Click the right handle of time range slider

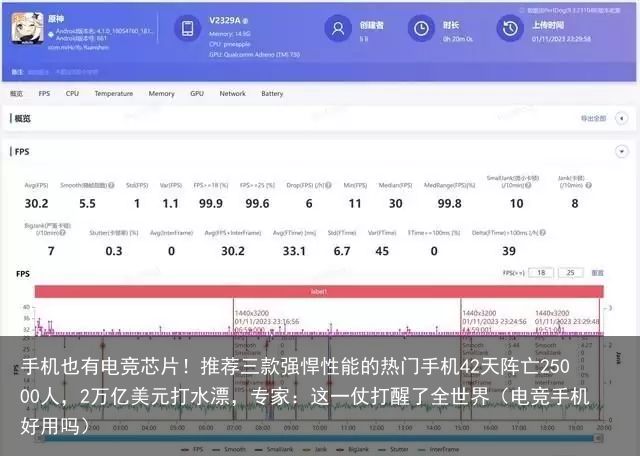(x=599, y=438)
